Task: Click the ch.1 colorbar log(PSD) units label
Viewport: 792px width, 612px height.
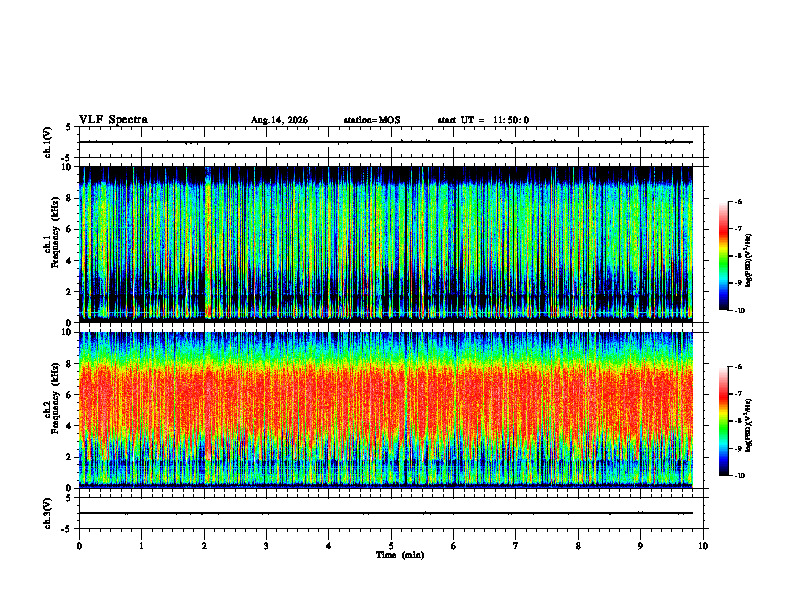Action: 748,261
